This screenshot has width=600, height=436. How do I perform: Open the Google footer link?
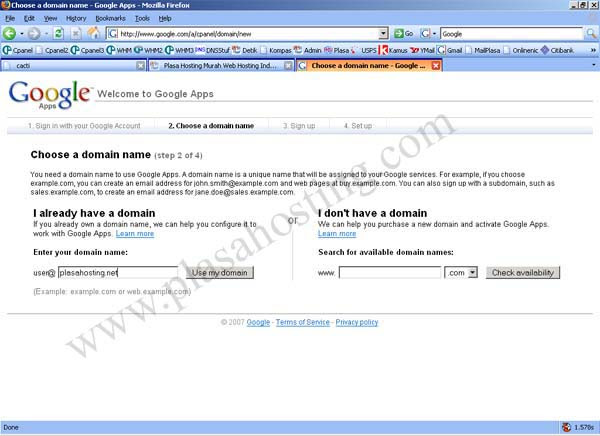pyautogui.click(x=258, y=322)
